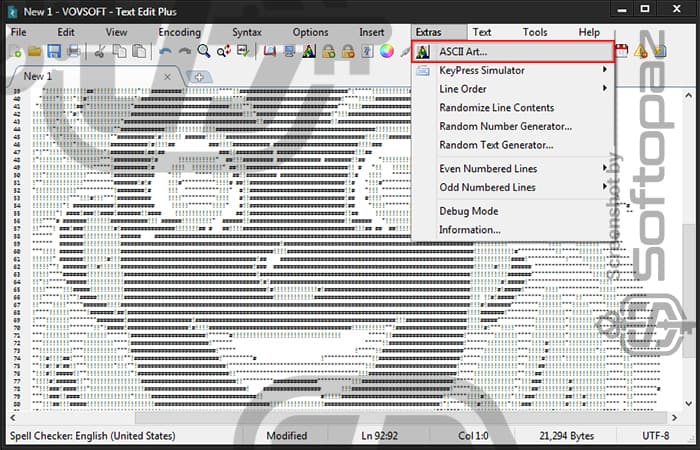Viewport: 700px width, 450px height.
Task: Click the UTF-8 encoding status entry
Action: (656, 436)
